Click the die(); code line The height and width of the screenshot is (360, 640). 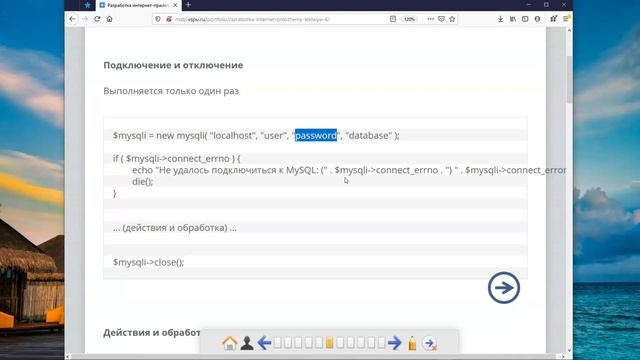pyautogui.click(x=142, y=182)
